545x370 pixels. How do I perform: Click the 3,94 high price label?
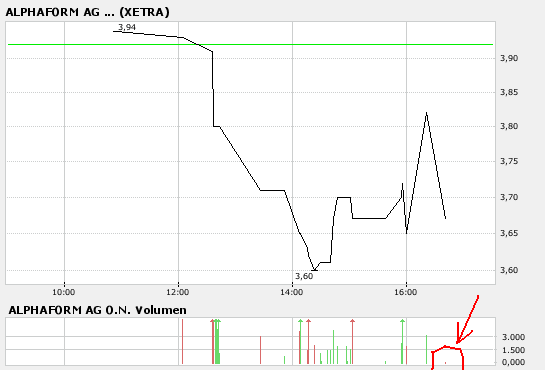[127, 27]
